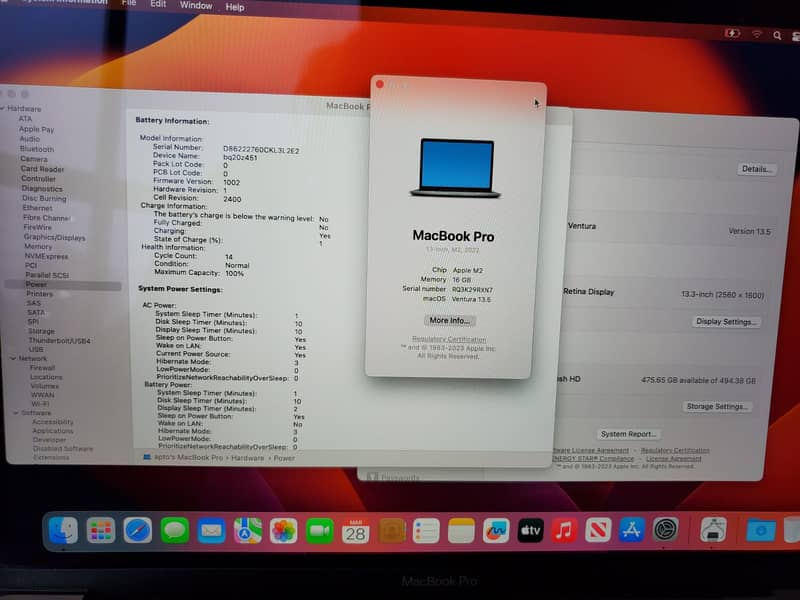Open the Help menu

pyautogui.click(x=235, y=7)
